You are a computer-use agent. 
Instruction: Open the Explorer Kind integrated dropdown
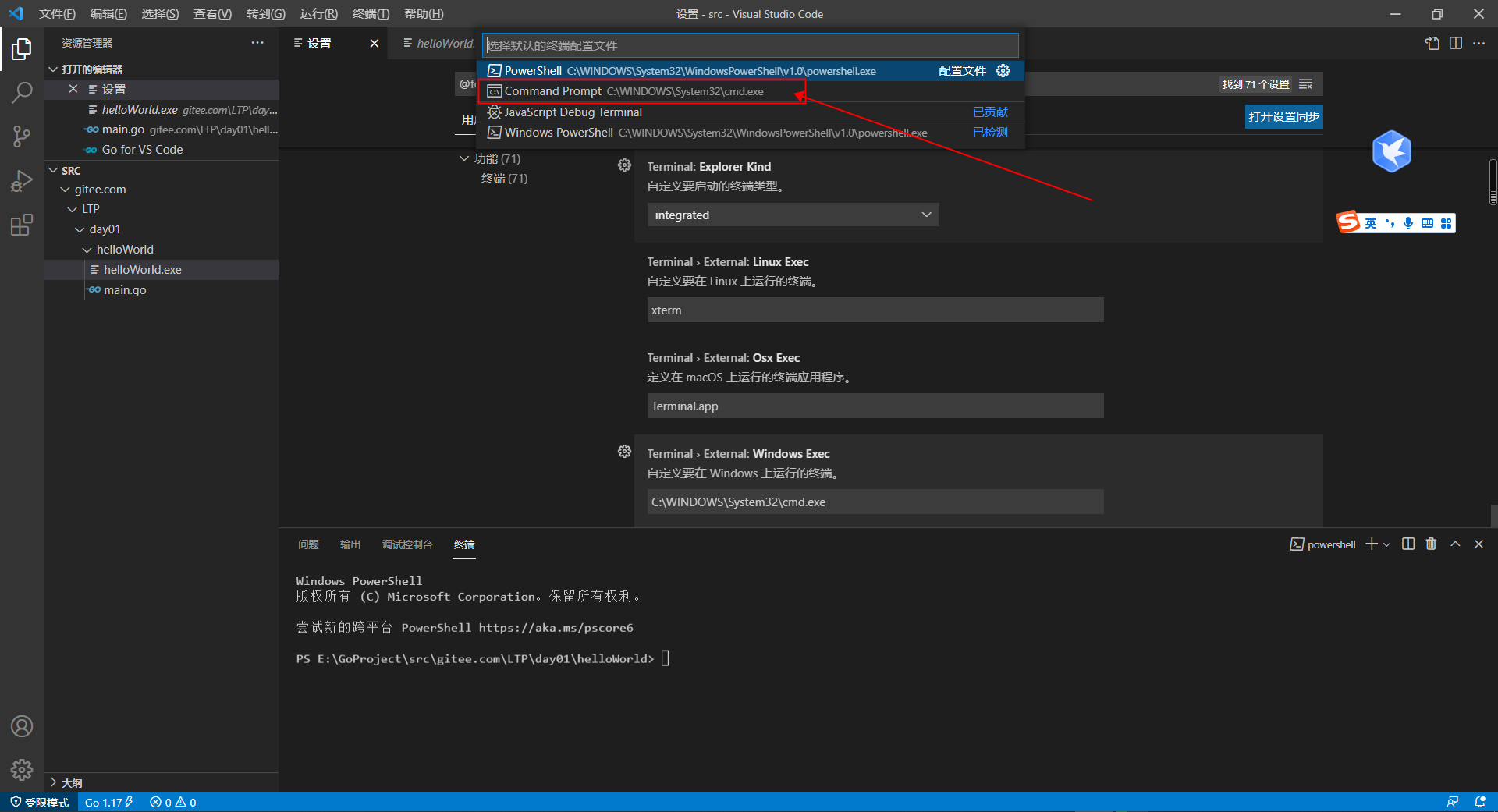coord(793,215)
